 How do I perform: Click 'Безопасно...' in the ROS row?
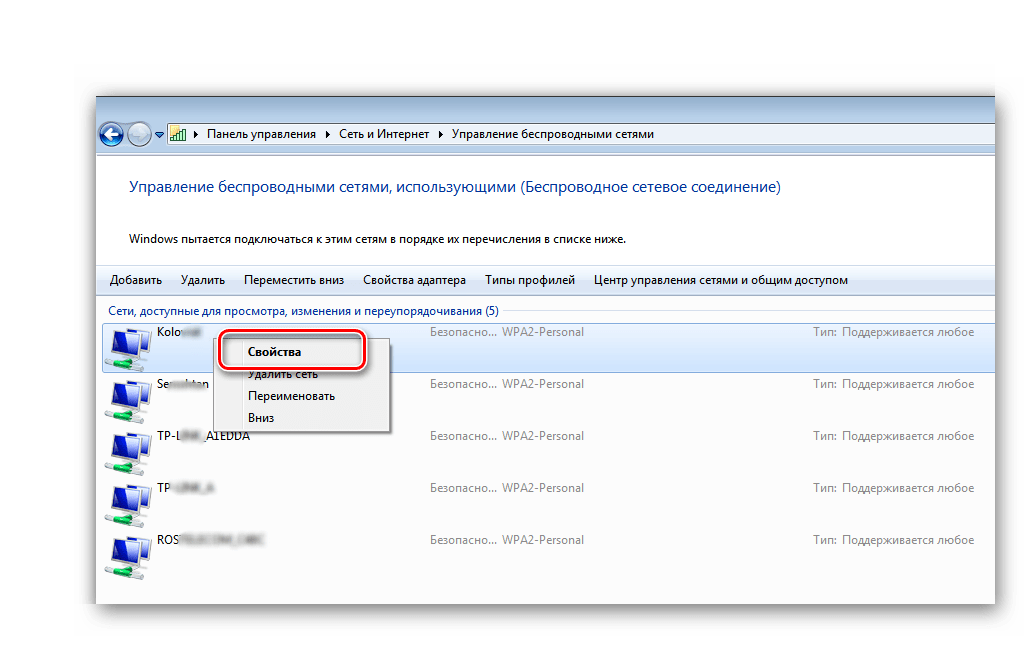tap(464, 540)
